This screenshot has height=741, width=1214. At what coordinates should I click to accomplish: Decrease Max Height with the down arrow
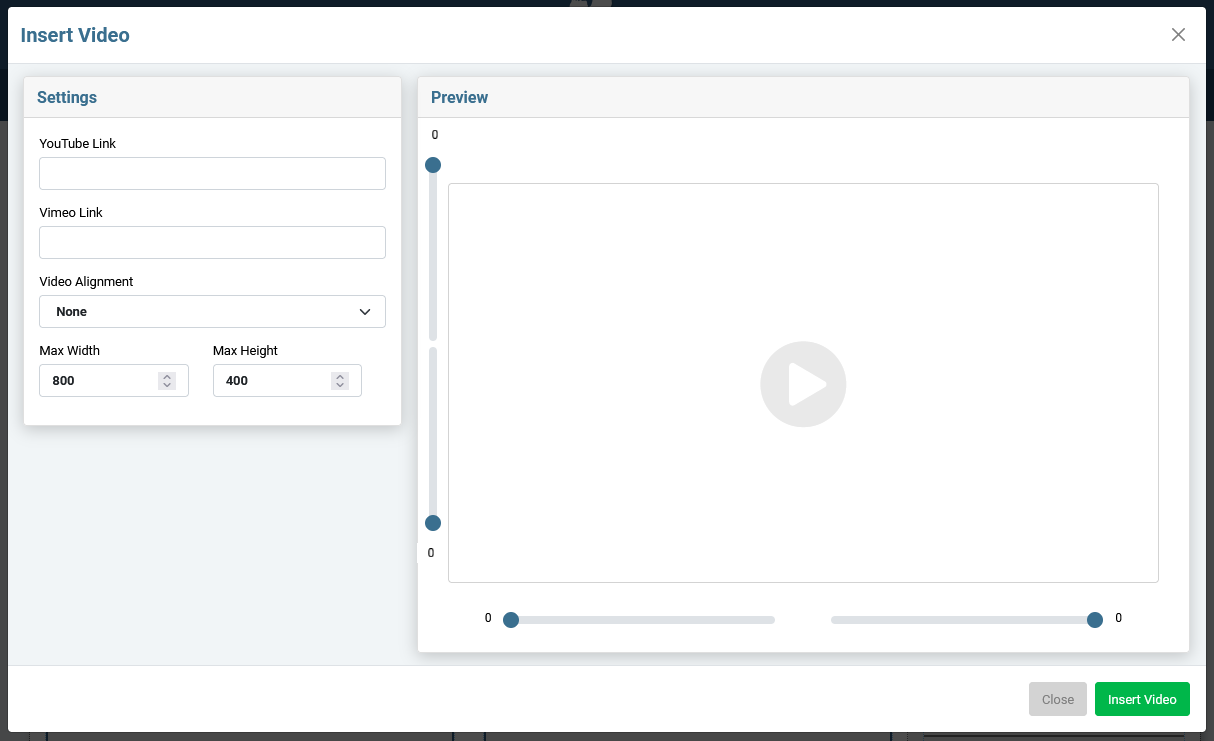pos(340,385)
